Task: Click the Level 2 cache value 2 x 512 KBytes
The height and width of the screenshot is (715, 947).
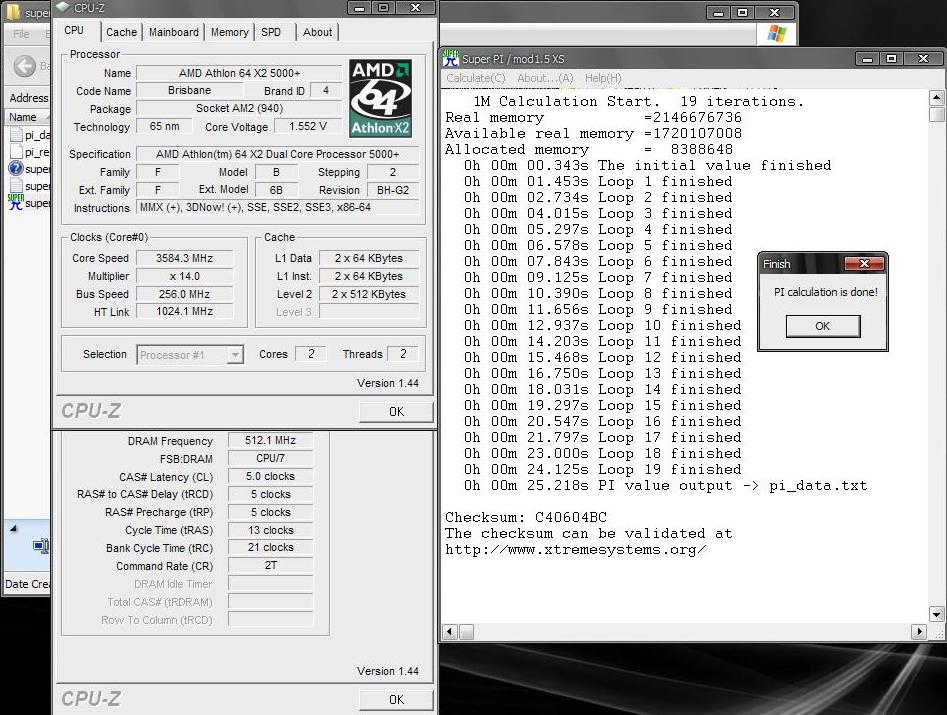Action: [x=368, y=294]
